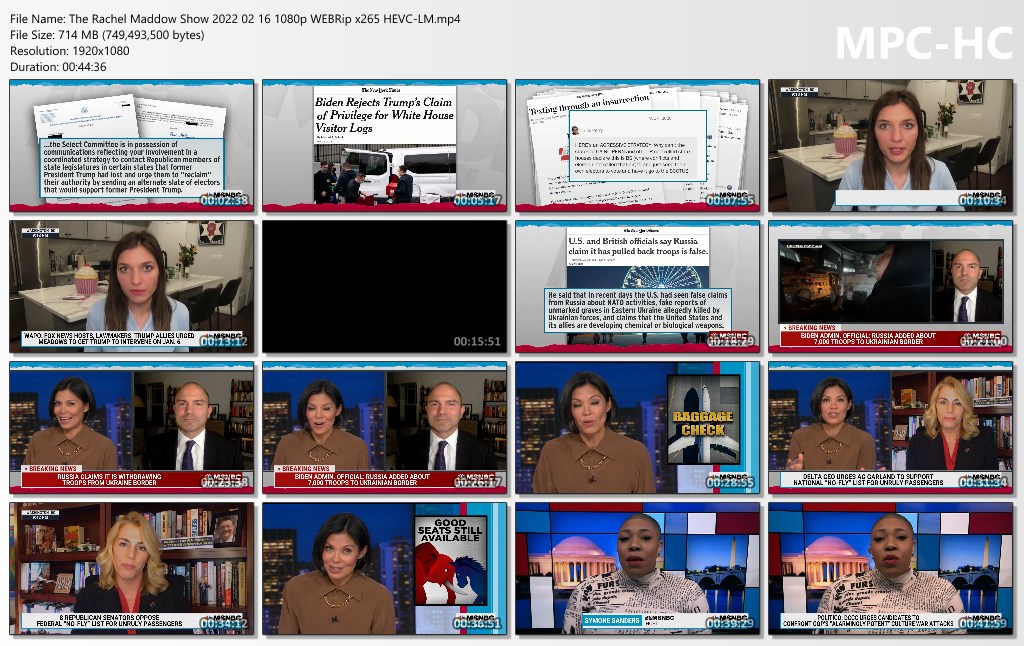Select the black frame thumbnail at 00:15:51

click(384, 286)
